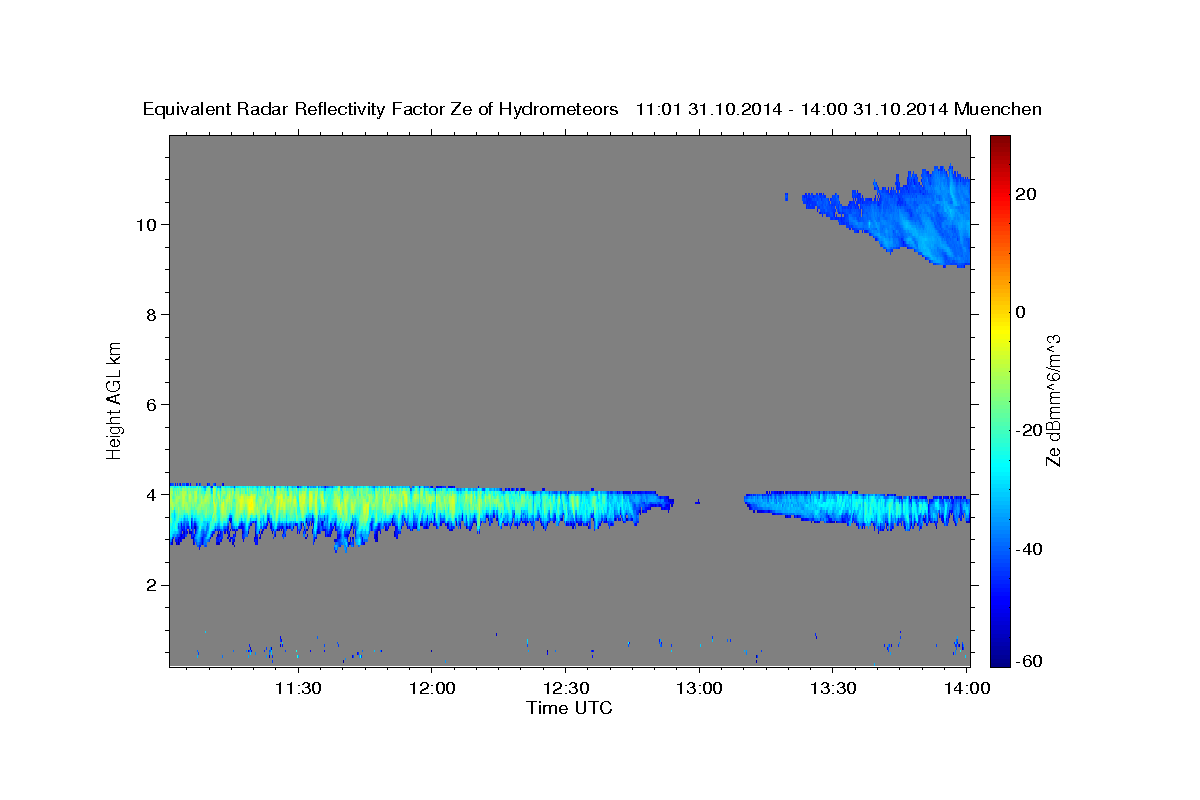The height and width of the screenshot is (800, 1200).
Task: Click the 'Height AGL km' axis label
Action: click(114, 399)
